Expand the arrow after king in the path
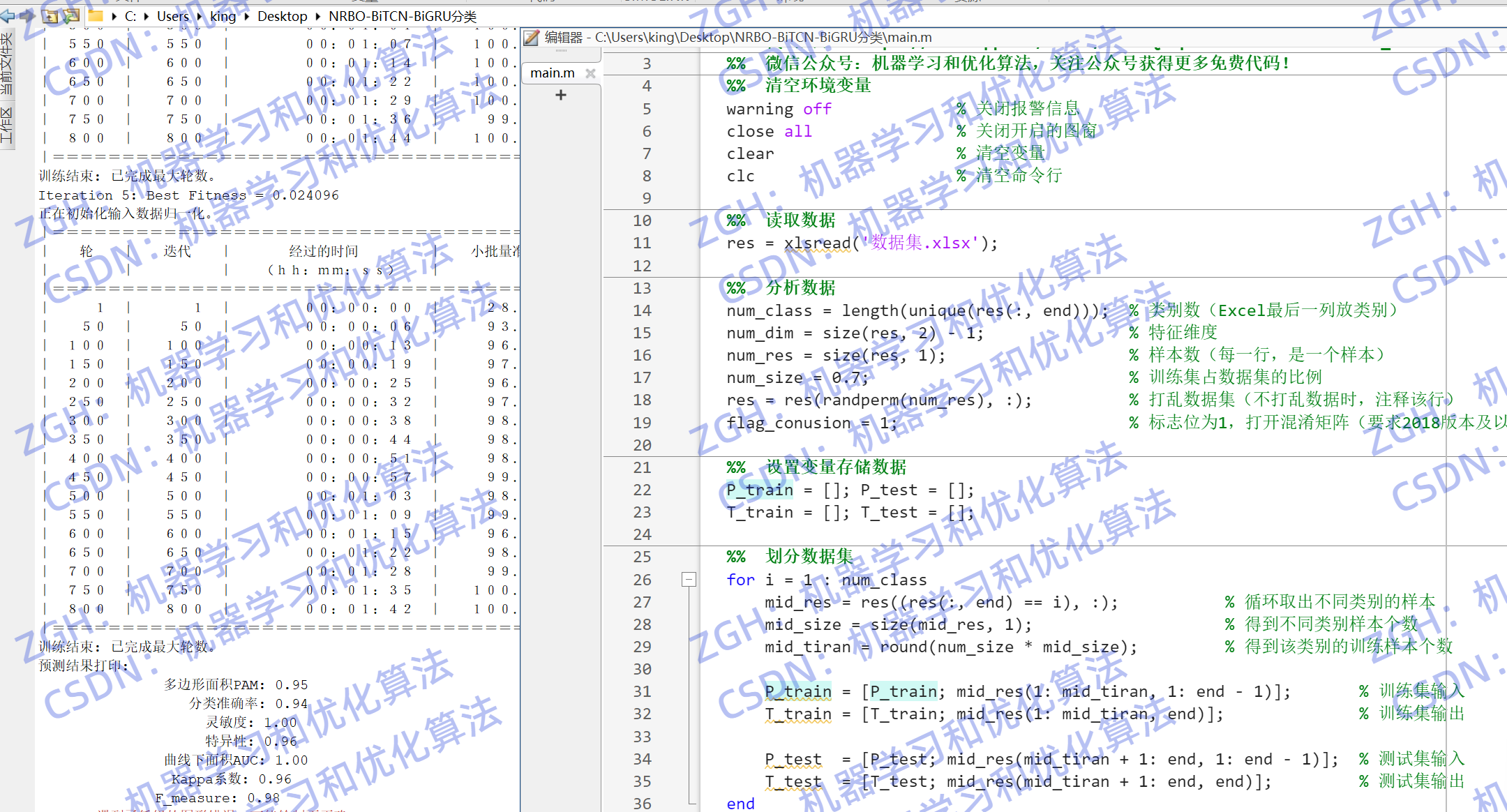 point(247,16)
